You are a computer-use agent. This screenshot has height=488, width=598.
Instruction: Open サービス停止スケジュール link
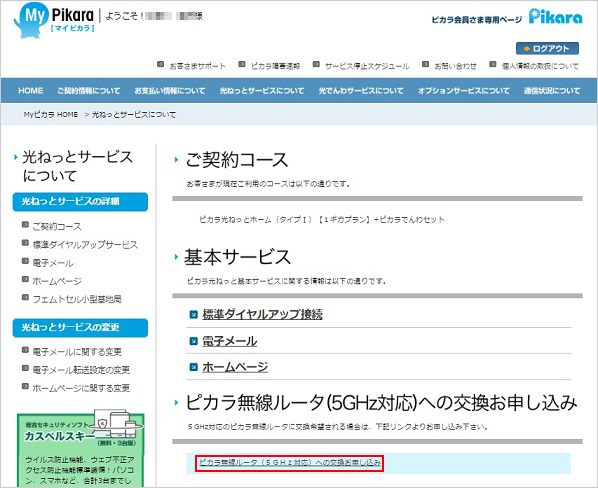[x=367, y=66]
